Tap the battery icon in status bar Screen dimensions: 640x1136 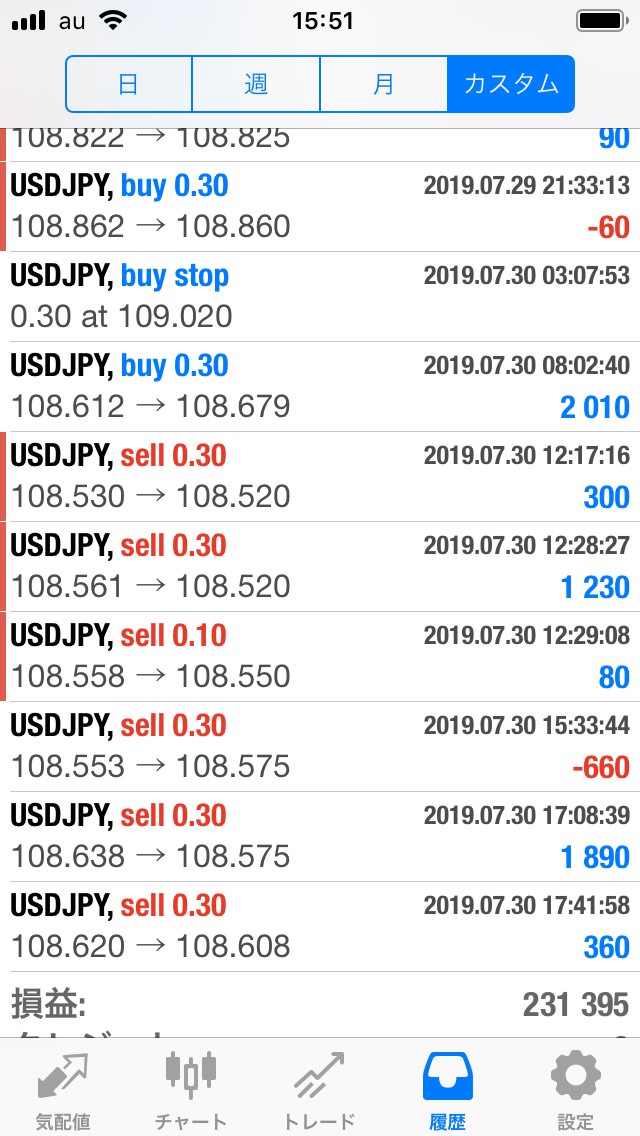601,20
